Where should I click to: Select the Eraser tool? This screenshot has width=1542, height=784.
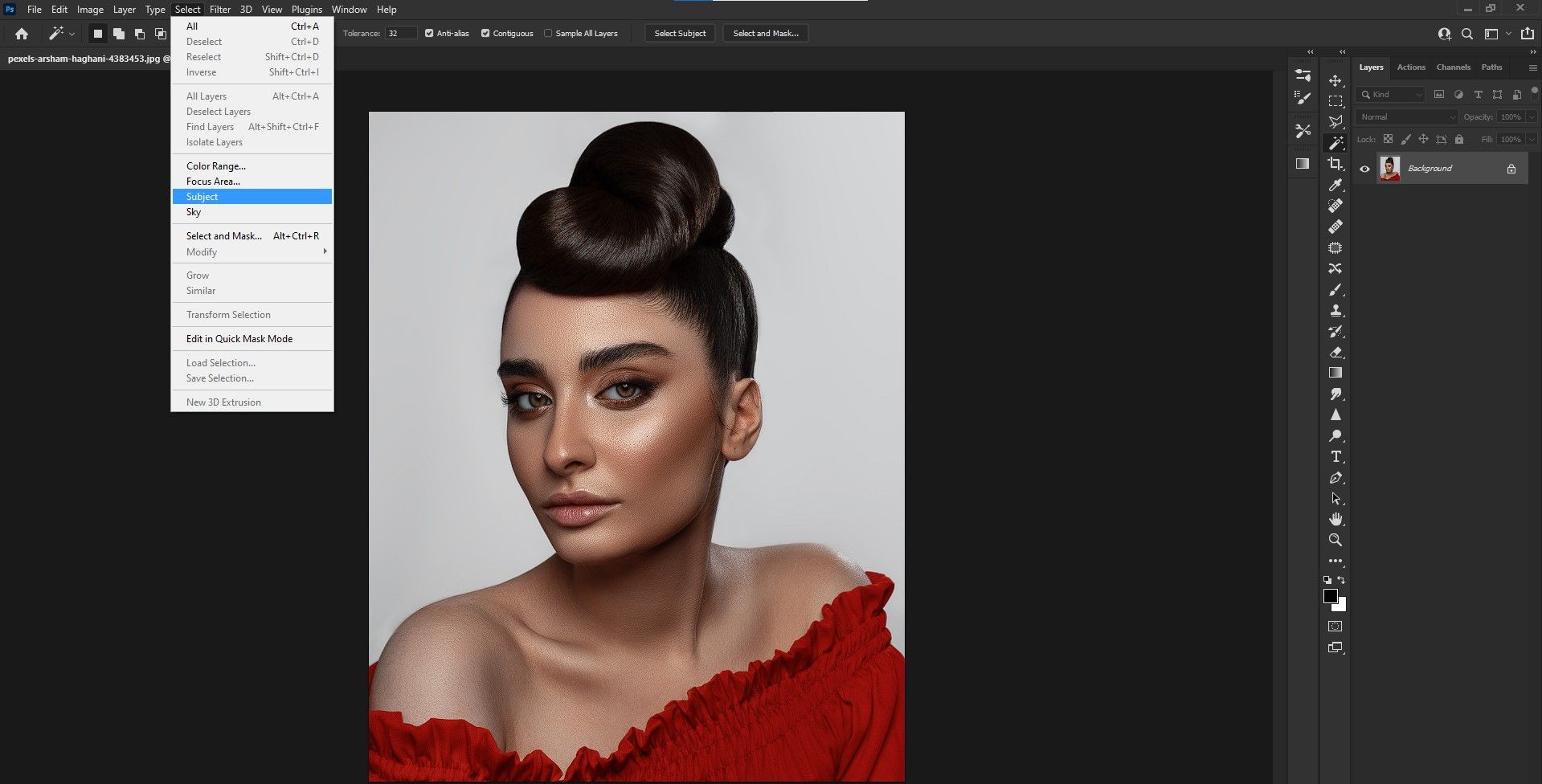(1335, 352)
